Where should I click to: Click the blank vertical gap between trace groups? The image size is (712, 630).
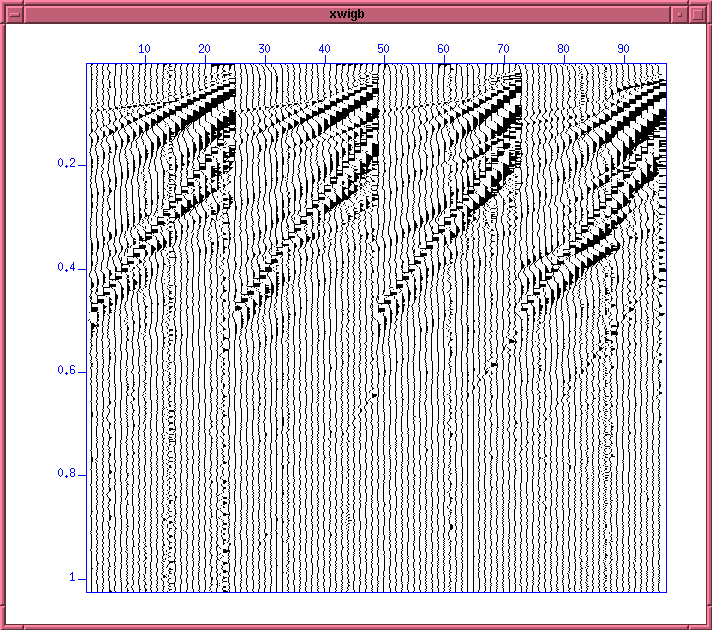(464, 500)
